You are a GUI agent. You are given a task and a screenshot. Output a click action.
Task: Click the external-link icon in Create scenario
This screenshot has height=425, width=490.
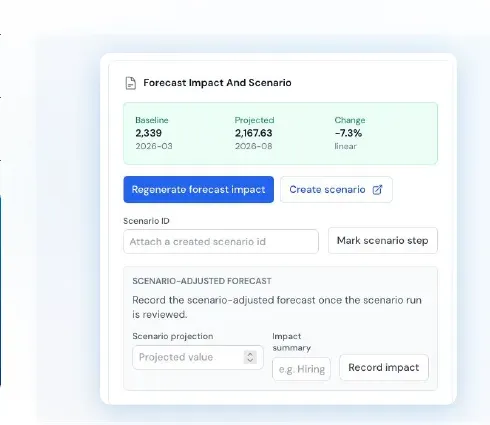[x=377, y=190]
